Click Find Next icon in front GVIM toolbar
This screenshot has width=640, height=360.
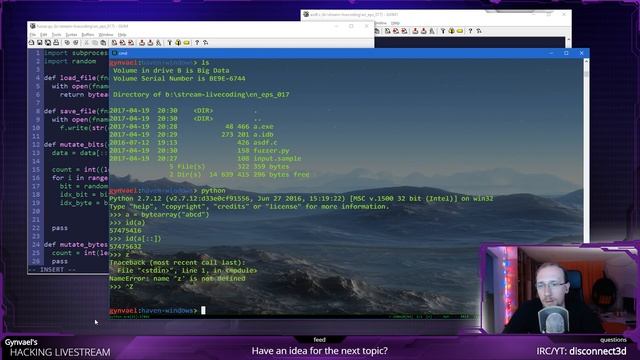pyautogui.click(x=122, y=42)
